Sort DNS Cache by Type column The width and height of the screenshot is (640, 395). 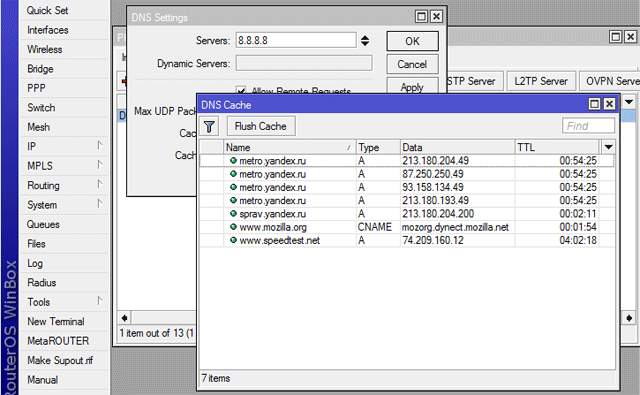(x=378, y=147)
